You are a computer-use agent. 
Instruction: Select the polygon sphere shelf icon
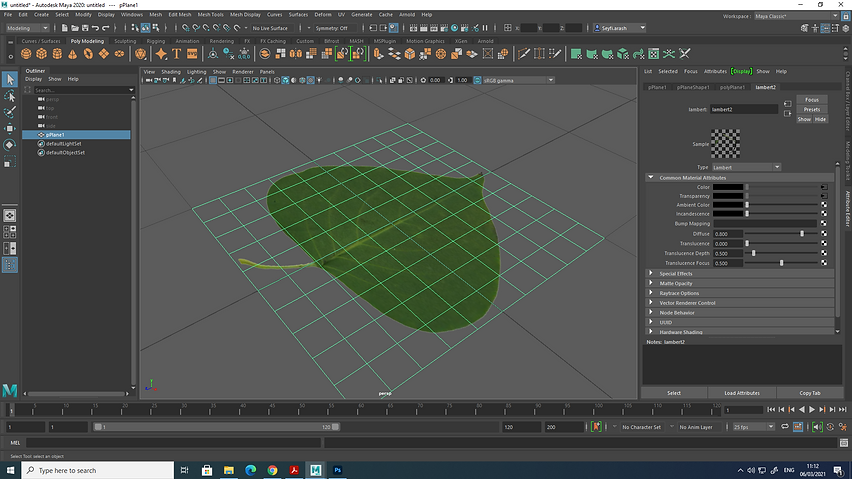[26, 54]
